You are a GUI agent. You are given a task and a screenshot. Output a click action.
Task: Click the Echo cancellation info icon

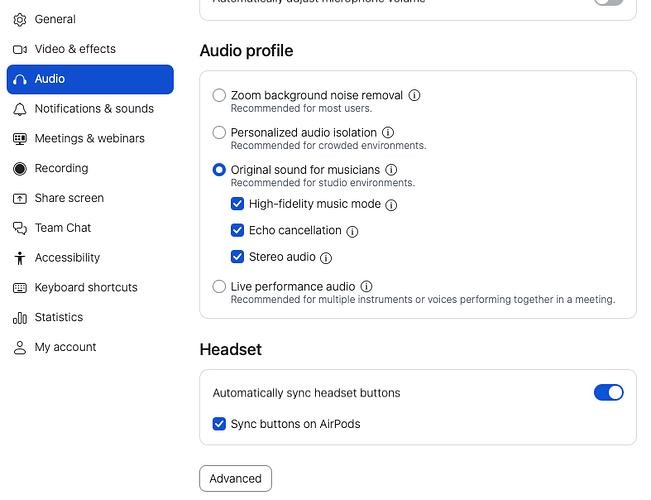[352, 232]
